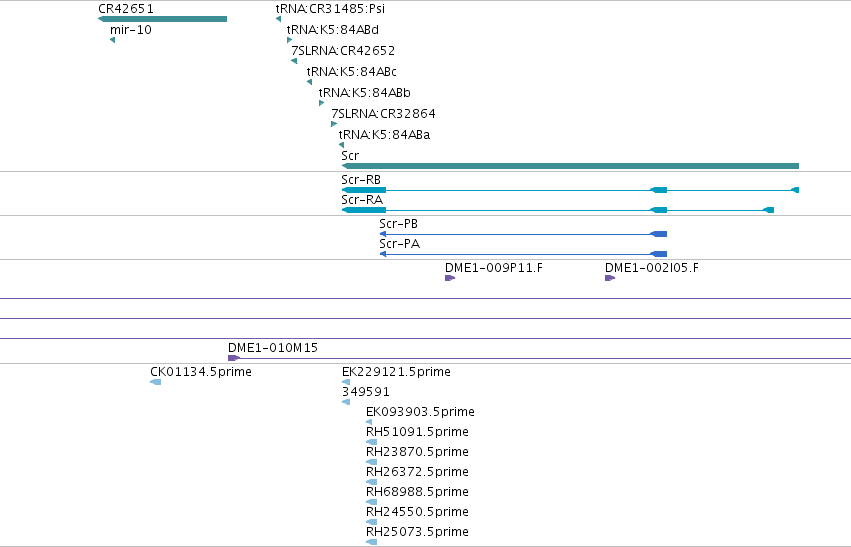Image resolution: width=851 pixels, height=547 pixels.
Task: Click the RH51091.5prime label
Action: tap(417, 432)
